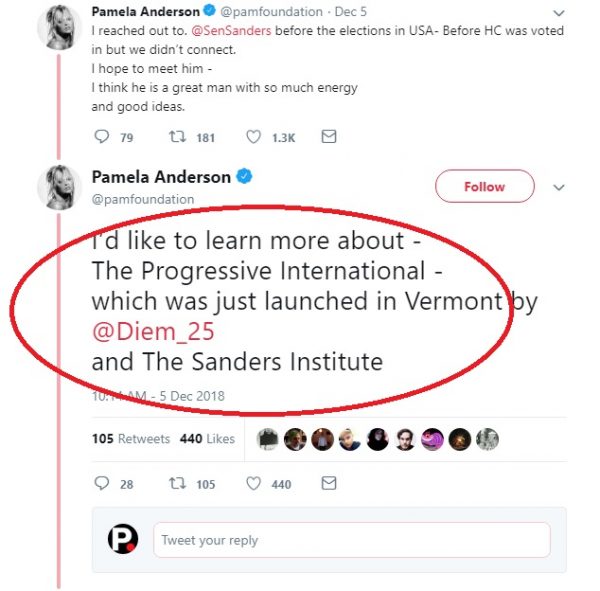Open Pamela Anderson's avatar on top tweet
The height and width of the screenshot is (591, 600).
(59, 28)
